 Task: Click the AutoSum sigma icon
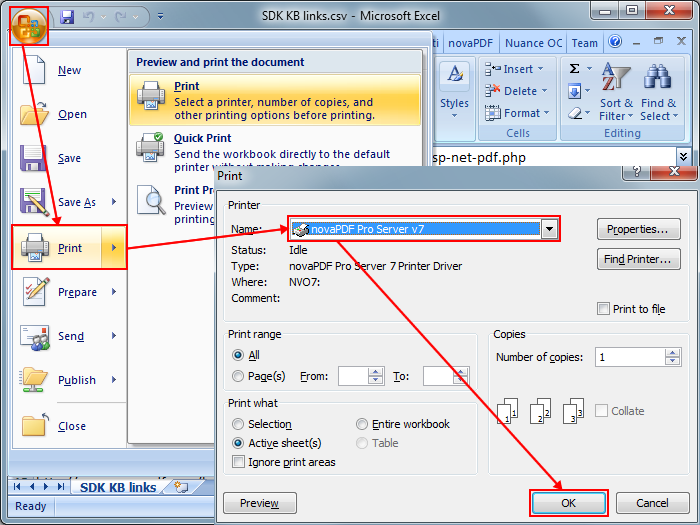pos(575,69)
